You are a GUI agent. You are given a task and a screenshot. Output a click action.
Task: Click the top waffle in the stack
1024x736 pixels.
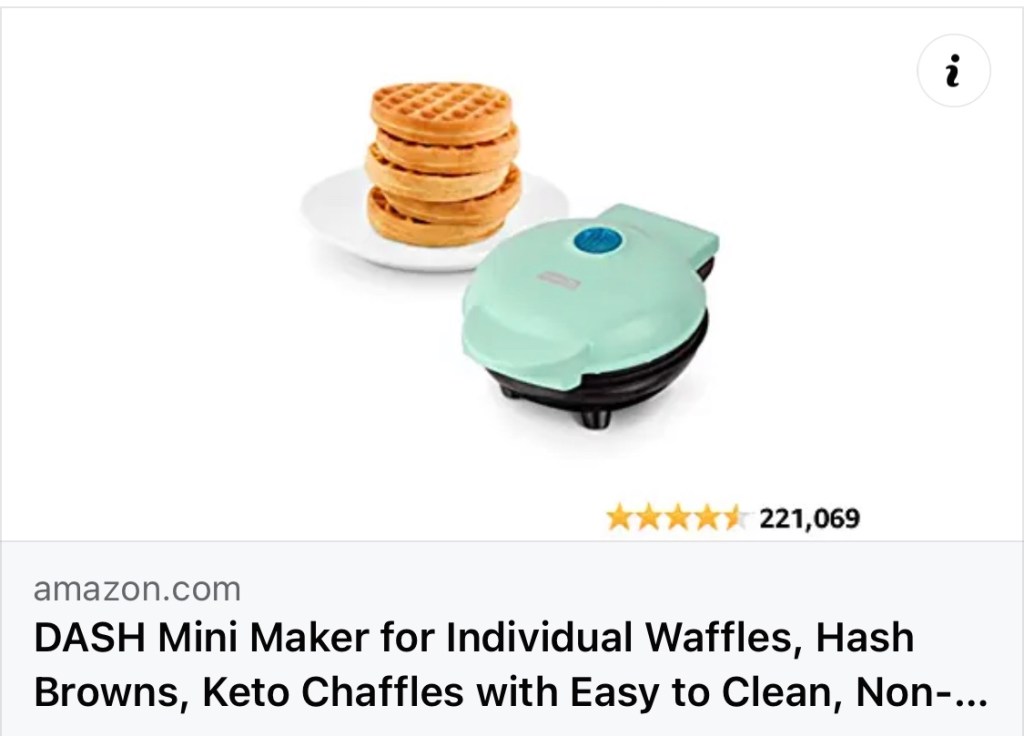441,112
